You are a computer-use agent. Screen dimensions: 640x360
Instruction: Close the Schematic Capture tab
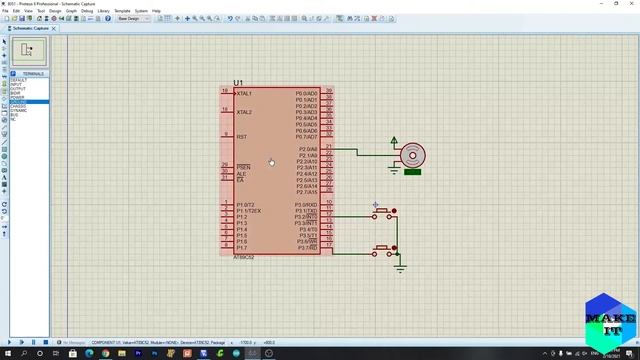53,29
